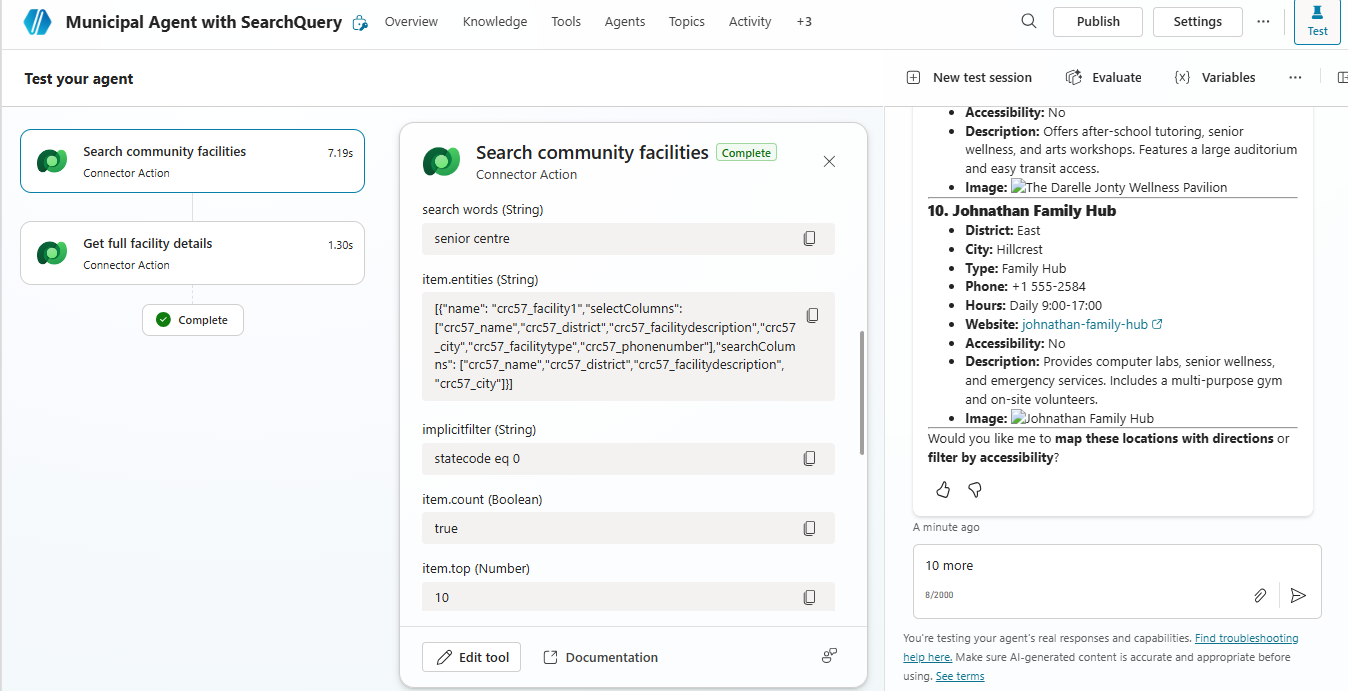Expand ellipsis menu next to Variables
The height and width of the screenshot is (691, 1348).
coord(1295,77)
